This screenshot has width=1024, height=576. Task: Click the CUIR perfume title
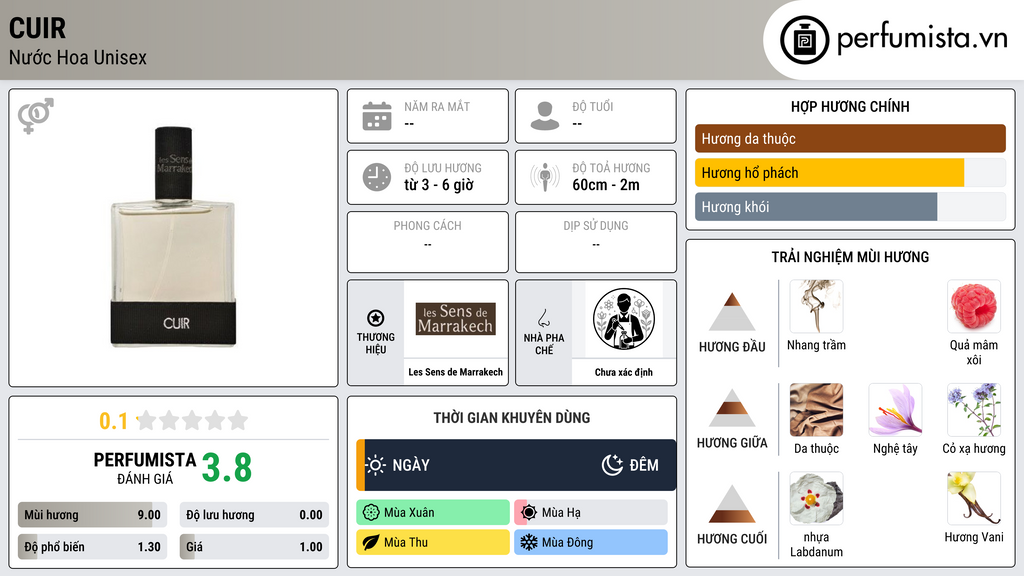pyautogui.click(x=37, y=29)
